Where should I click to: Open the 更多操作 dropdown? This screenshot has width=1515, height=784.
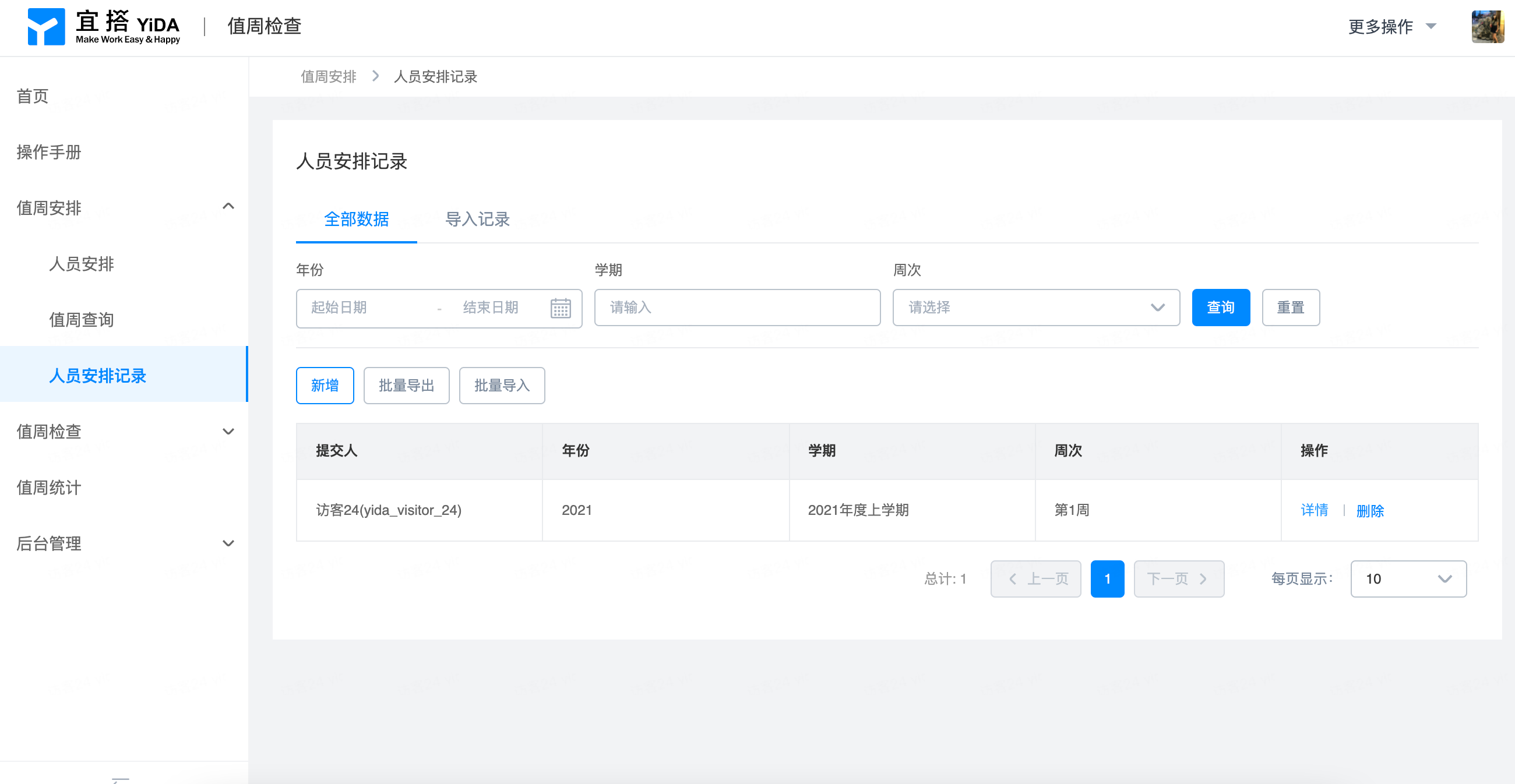[1391, 26]
